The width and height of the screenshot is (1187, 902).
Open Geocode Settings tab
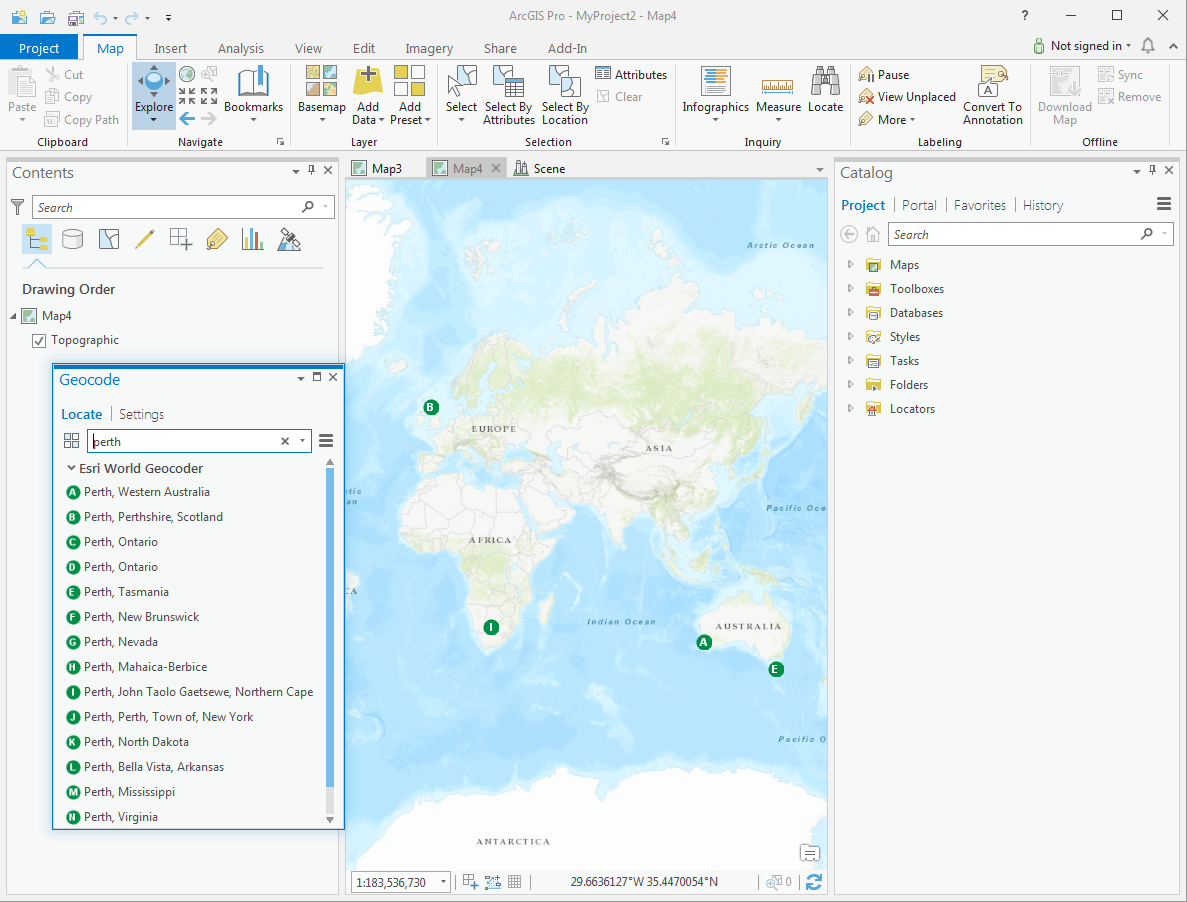click(142, 415)
